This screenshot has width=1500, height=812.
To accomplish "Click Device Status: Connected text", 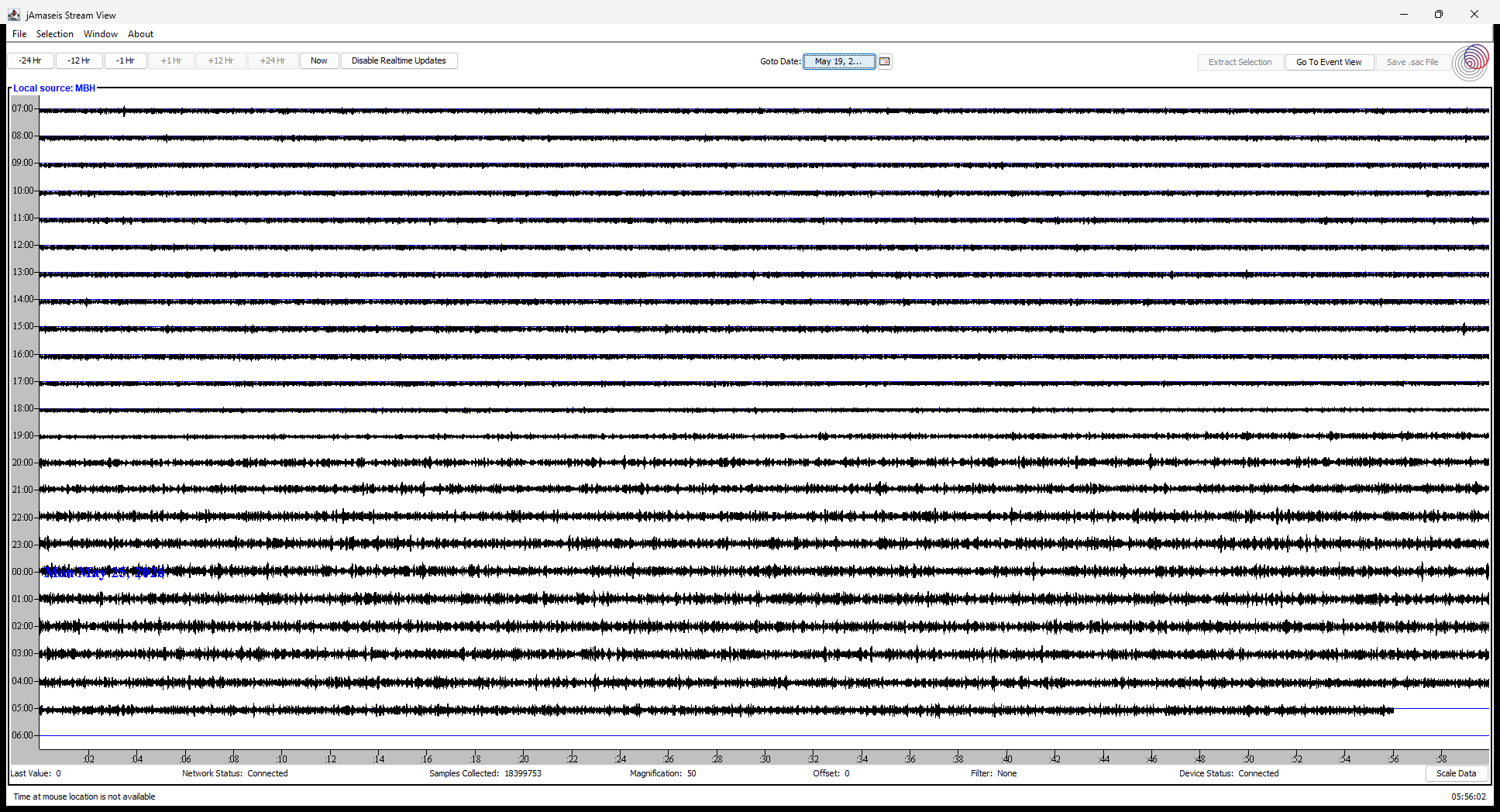I will pyautogui.click(x=1229, y=773).
